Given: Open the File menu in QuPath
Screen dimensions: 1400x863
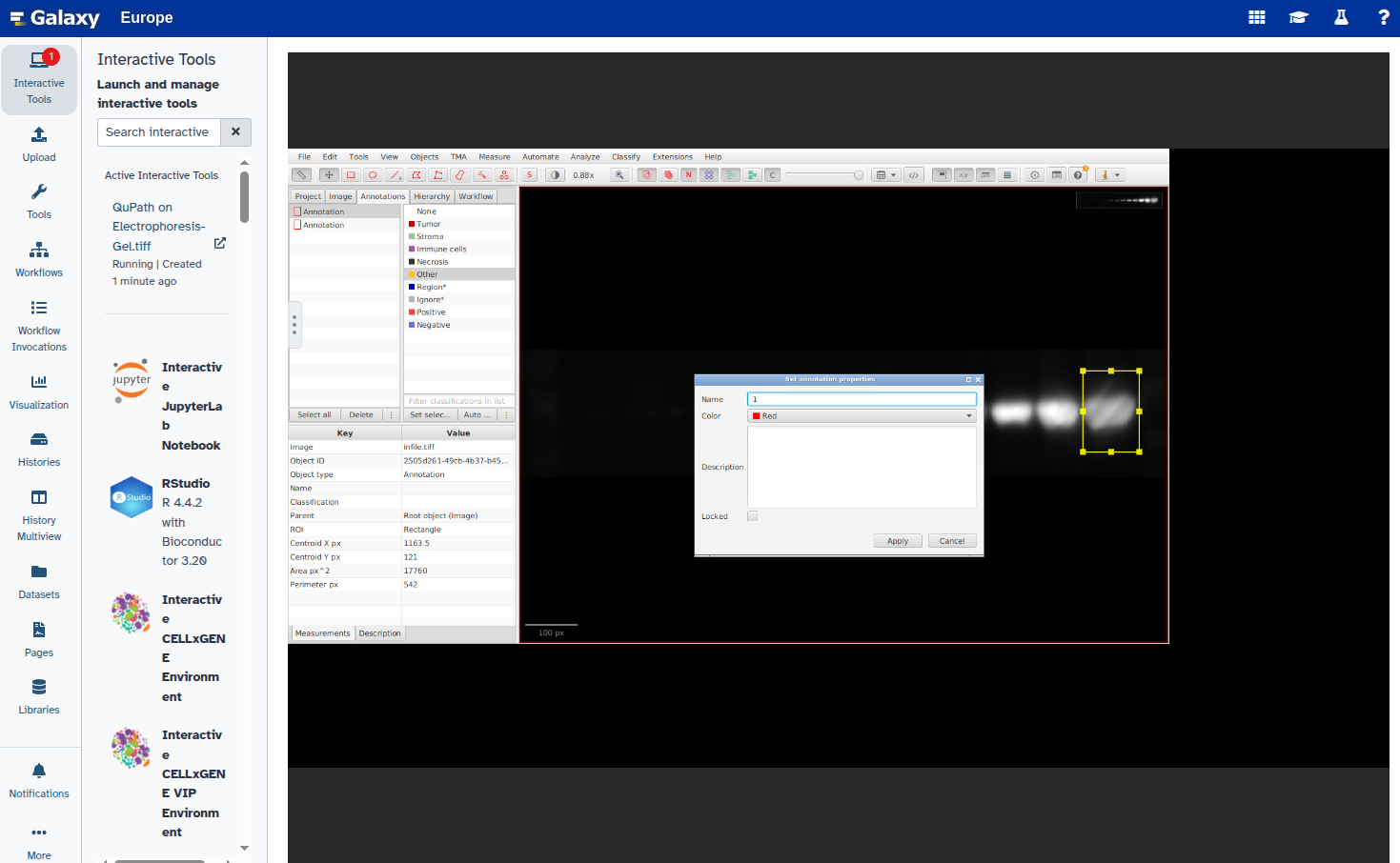Looking at the screenshot, I should [x=304, y=157].
